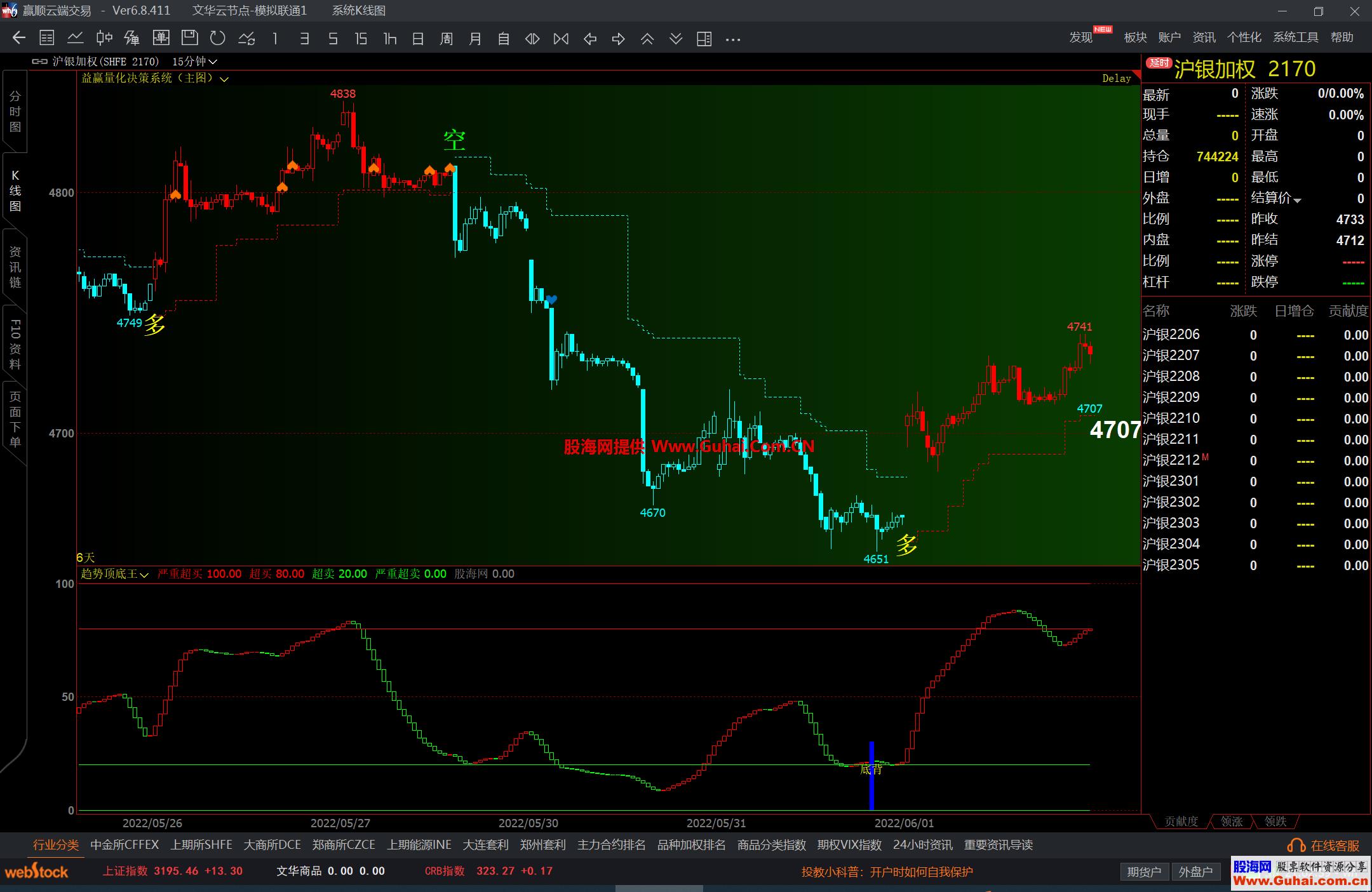Select the candlestick K-line chart icon
The image size is (1372, 892).
point(104,39)
